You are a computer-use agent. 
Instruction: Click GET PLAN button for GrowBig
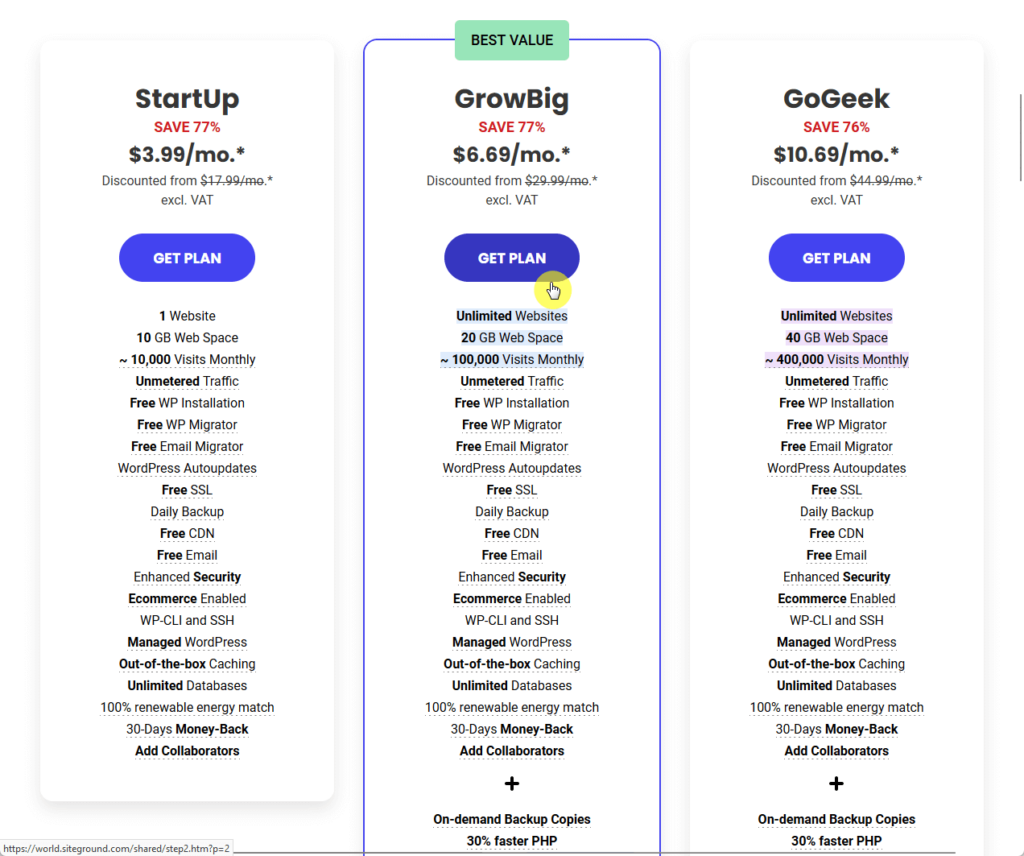click(511, 258)
